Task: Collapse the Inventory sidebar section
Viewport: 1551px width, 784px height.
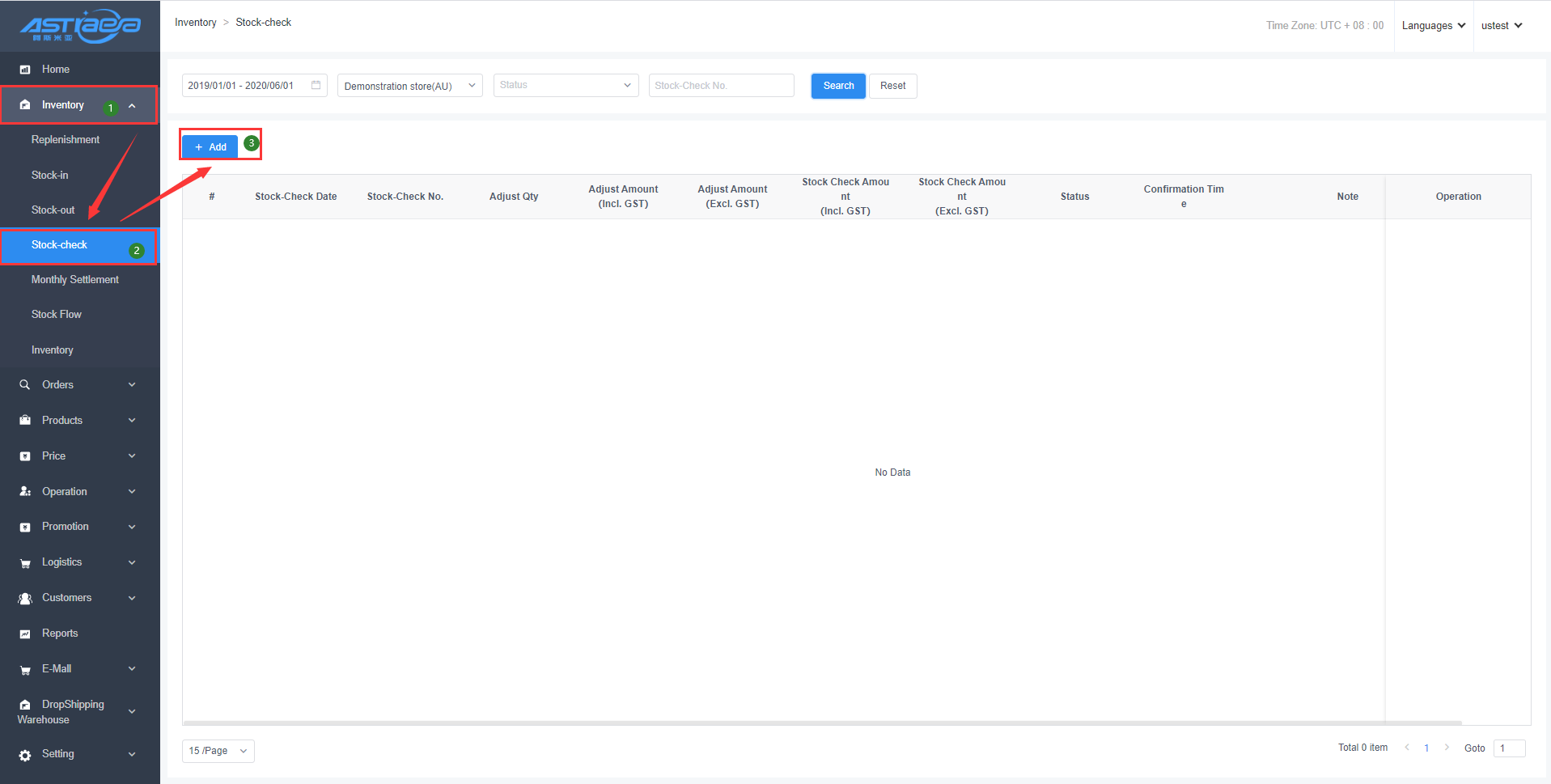Action: click(x=132, y=105)
